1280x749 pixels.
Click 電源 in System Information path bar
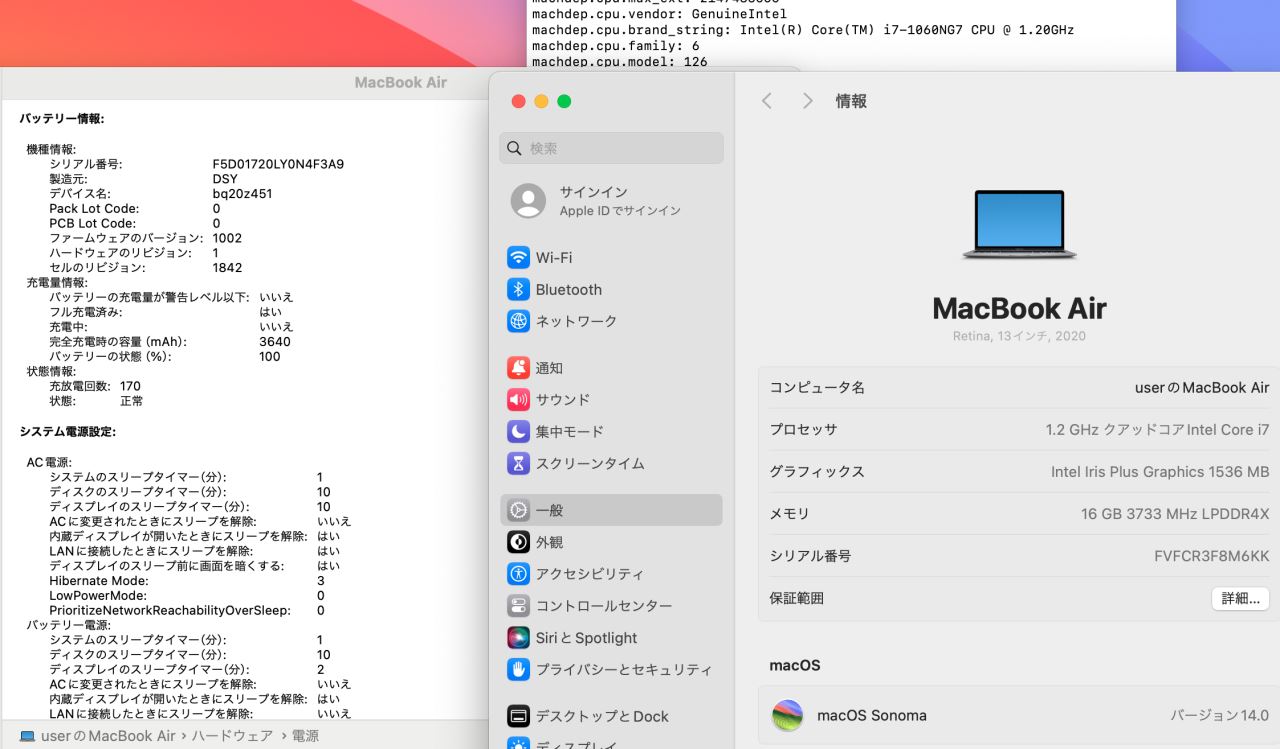[305, 736]
